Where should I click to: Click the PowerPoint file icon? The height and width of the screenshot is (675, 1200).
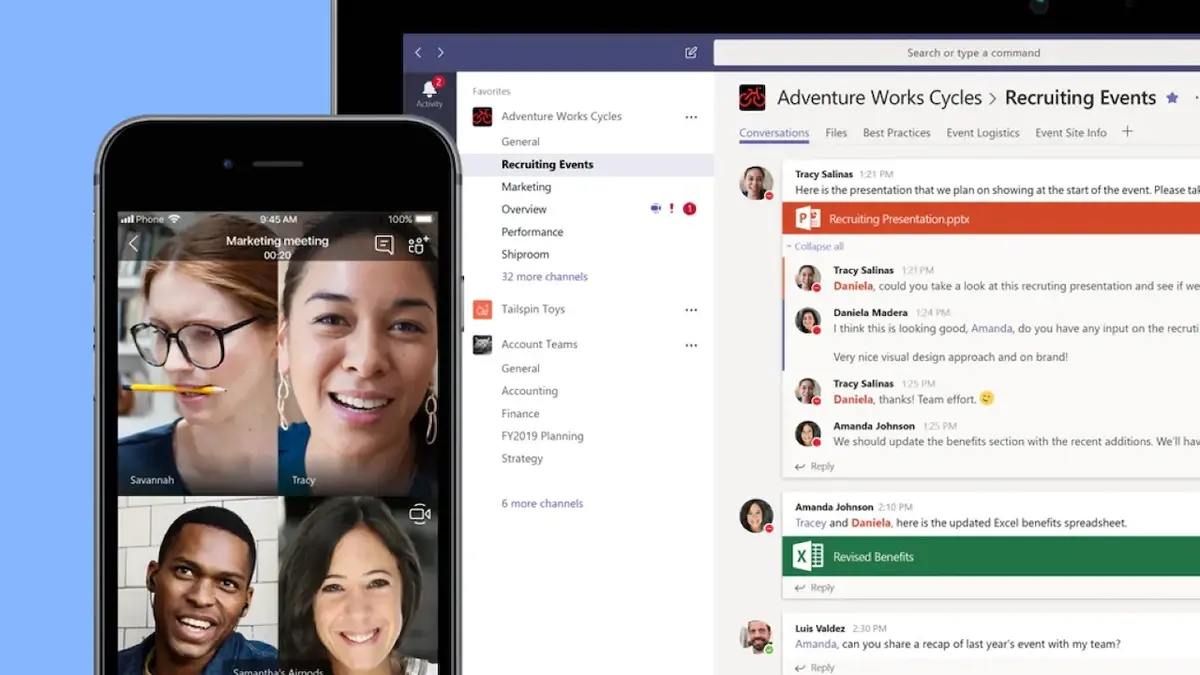807,219
